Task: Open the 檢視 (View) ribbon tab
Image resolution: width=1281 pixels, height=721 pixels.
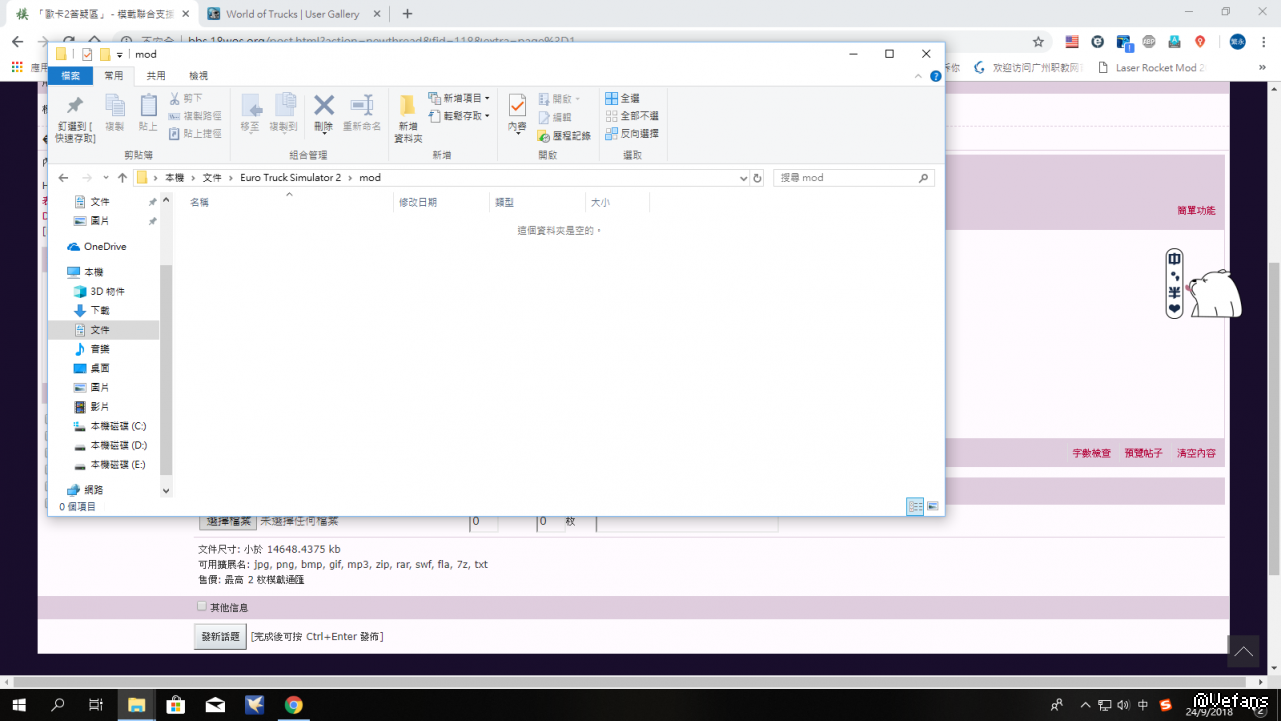Action: (198, 76)
